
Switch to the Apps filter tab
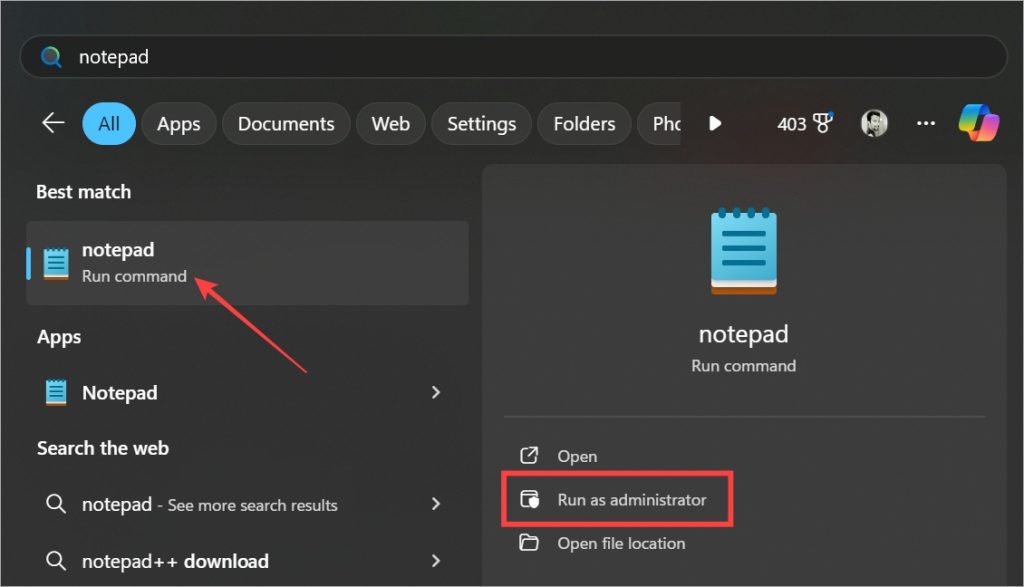tap(178, 123)
